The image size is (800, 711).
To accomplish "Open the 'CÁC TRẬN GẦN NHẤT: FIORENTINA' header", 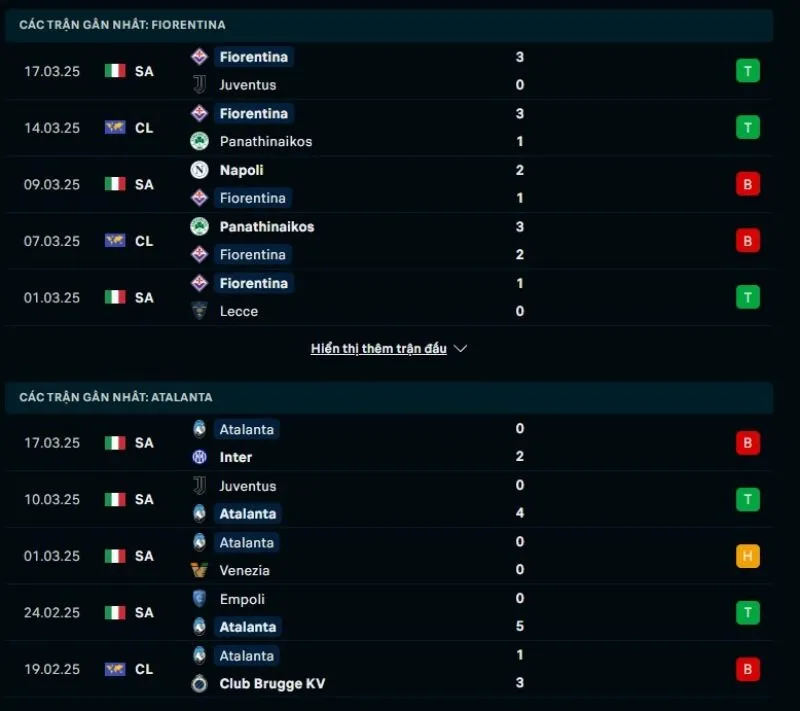I will [120, 24].
